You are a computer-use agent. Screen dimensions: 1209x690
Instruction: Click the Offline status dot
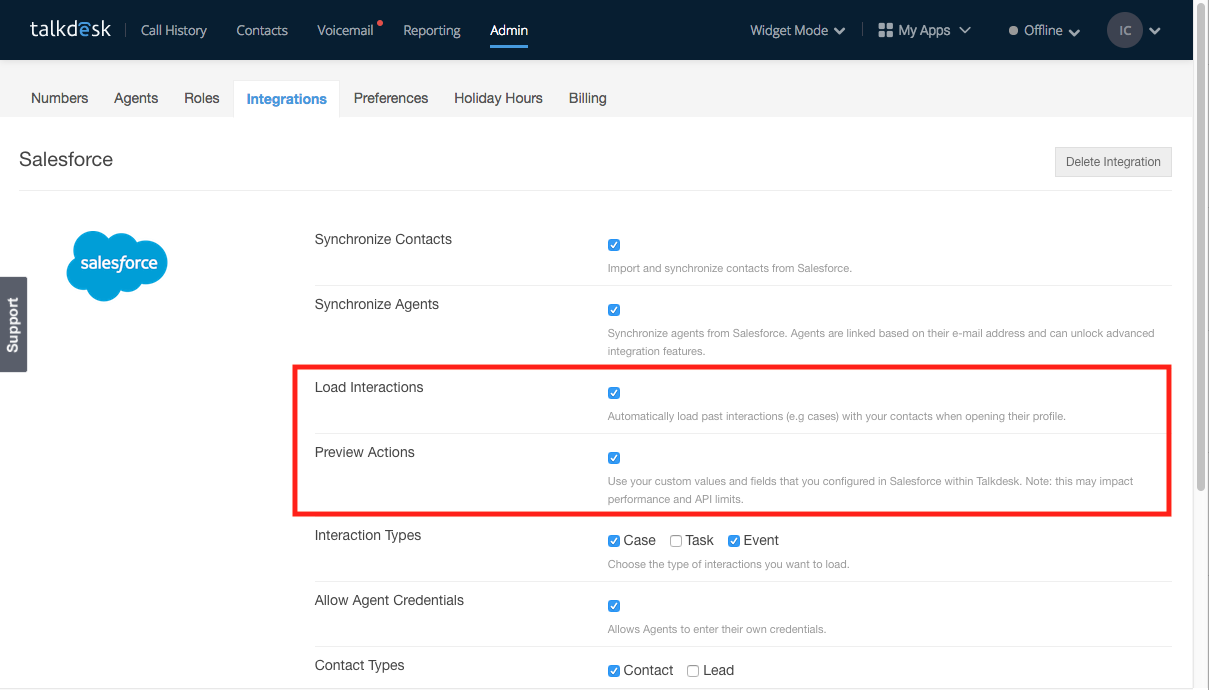click(1014, 31)
